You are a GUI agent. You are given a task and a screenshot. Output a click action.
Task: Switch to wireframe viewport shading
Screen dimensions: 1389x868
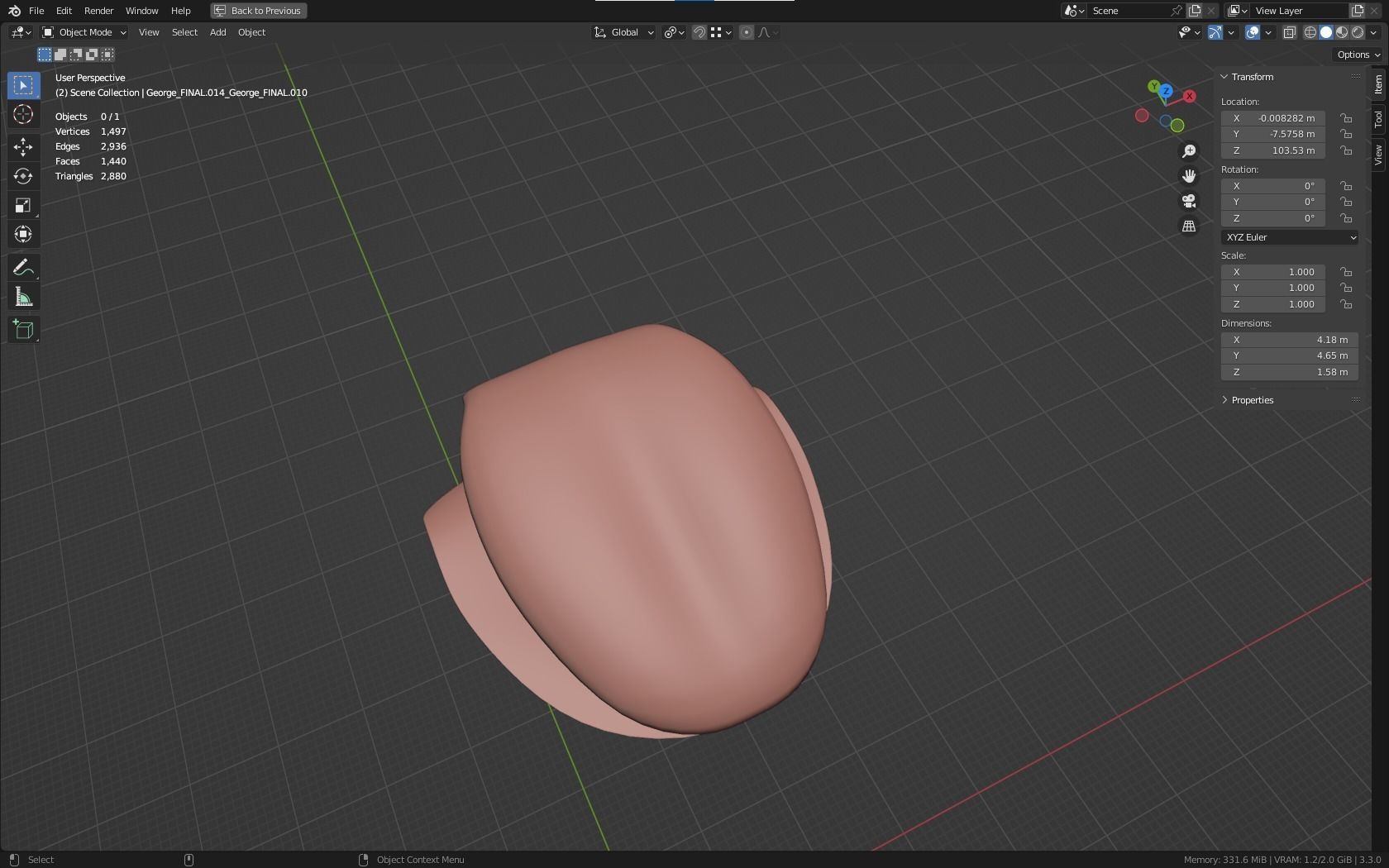tap(1310, 32)
